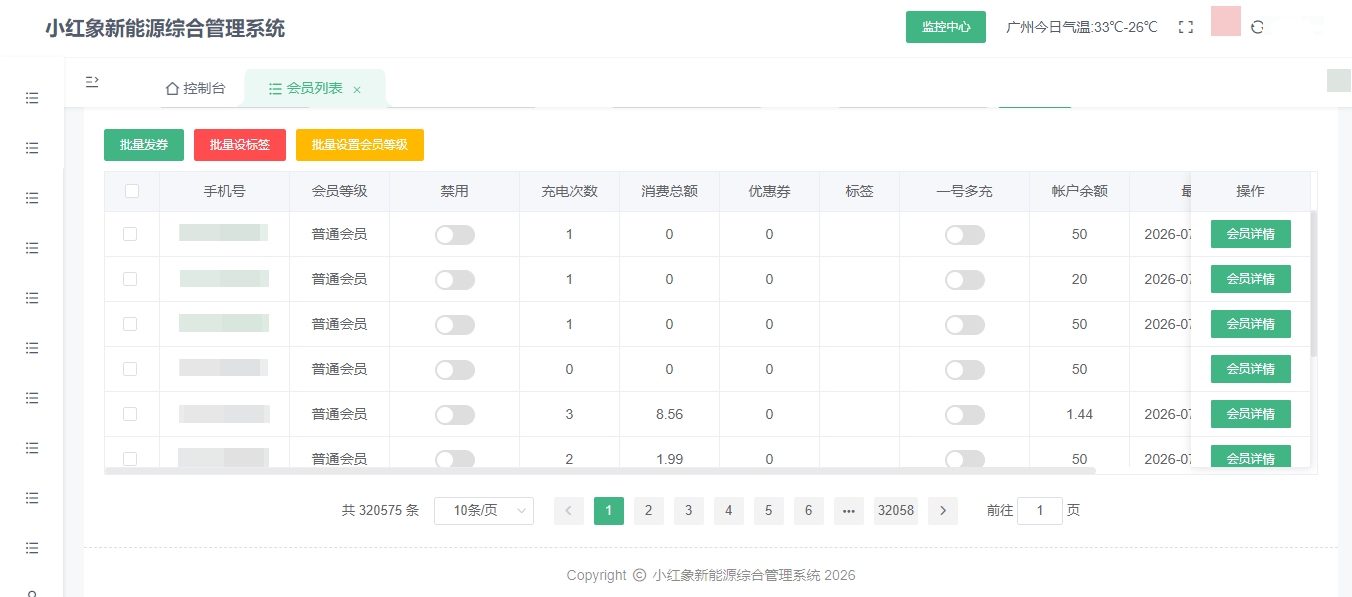Go to the previous page arrow
1352x597 pixels.
(x=569, y=510)
